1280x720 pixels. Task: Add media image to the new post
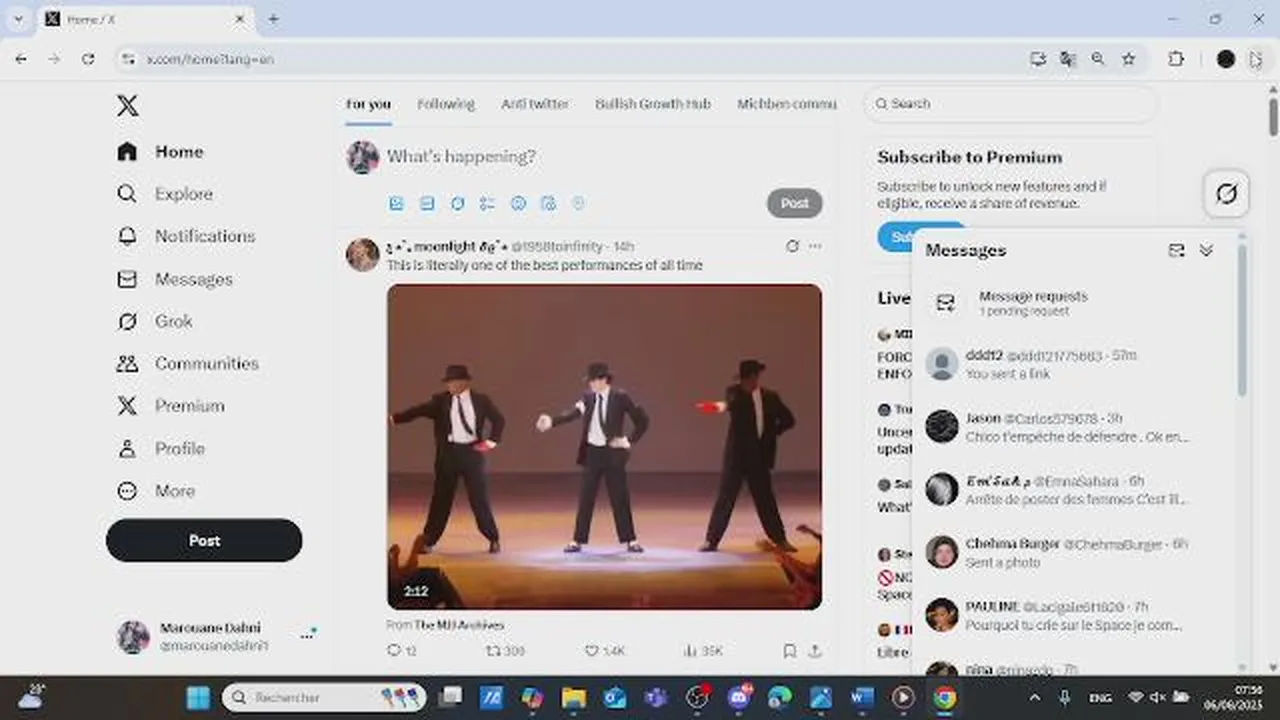click(396, 203)
